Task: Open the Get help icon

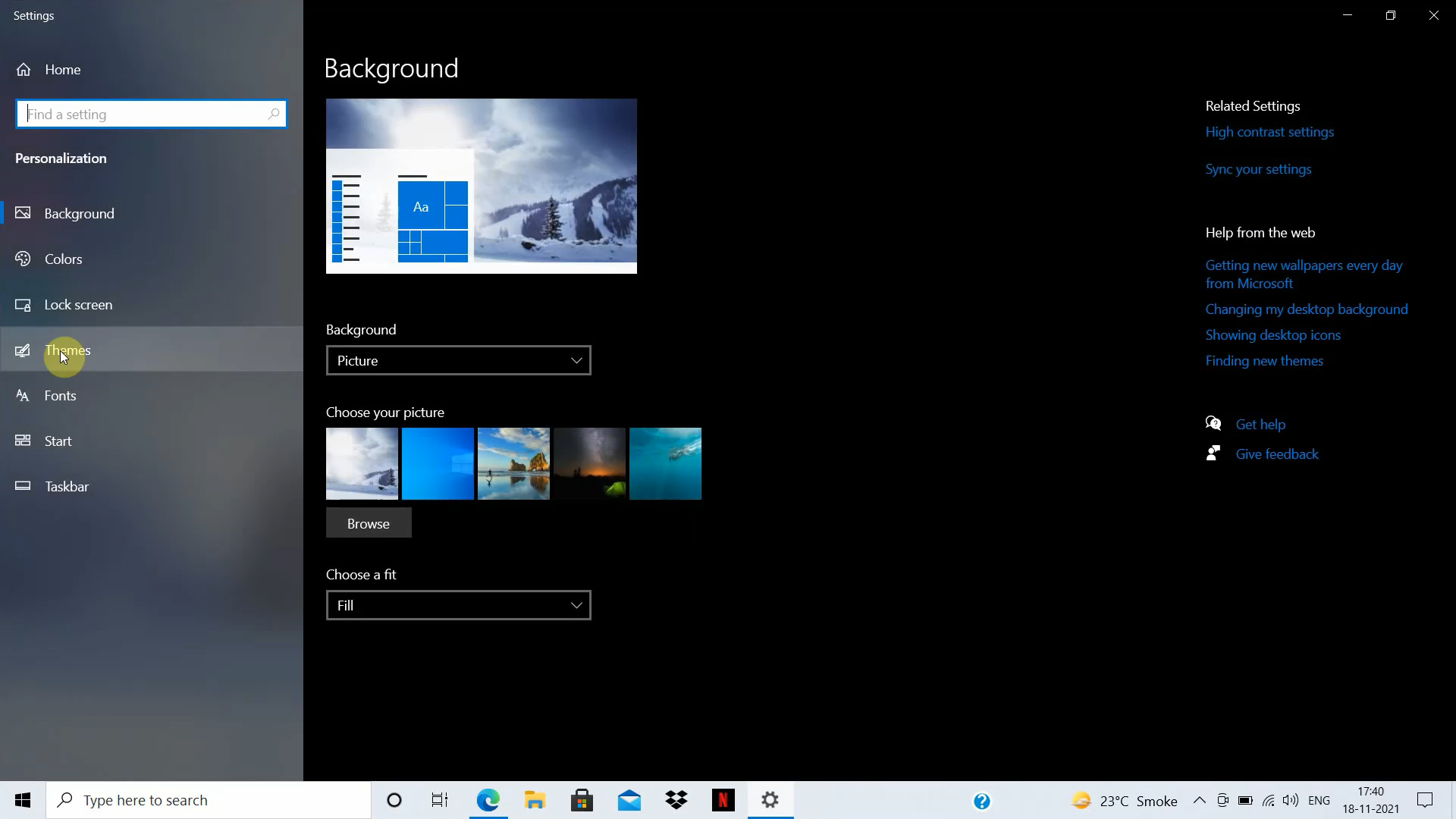Action: pyautogui.click(x=1213, y=423)
